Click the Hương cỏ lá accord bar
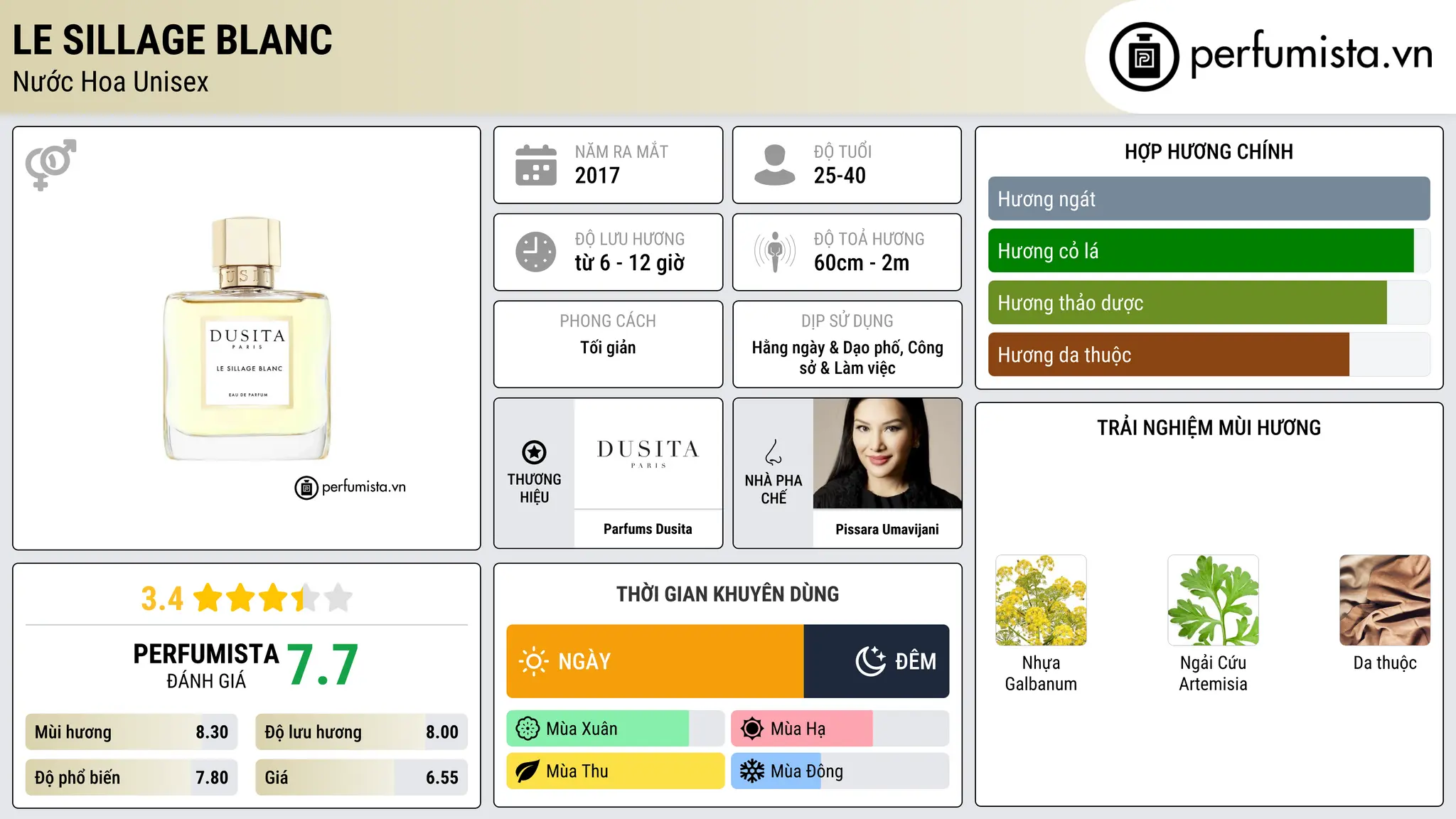This screenshot has width=1456, height=819. 1209,251
